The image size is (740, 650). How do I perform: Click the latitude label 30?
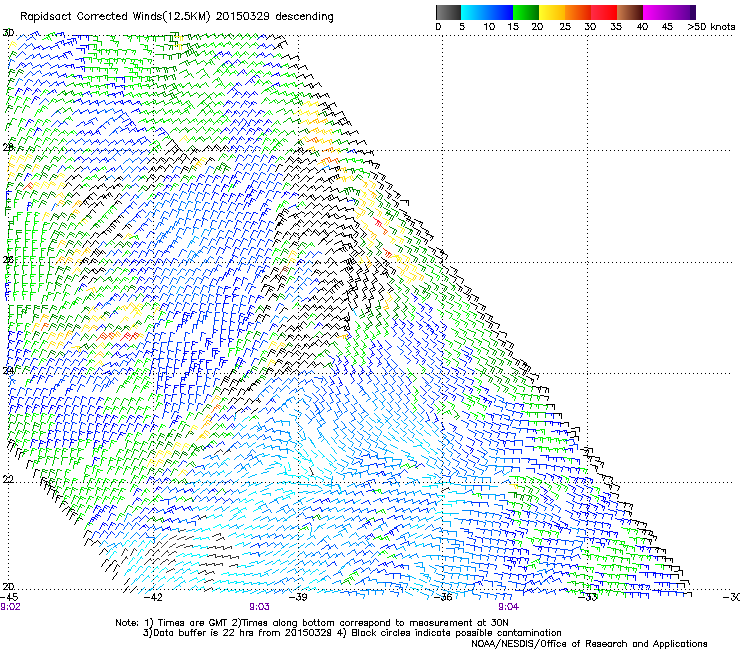[x=8, y=33]
